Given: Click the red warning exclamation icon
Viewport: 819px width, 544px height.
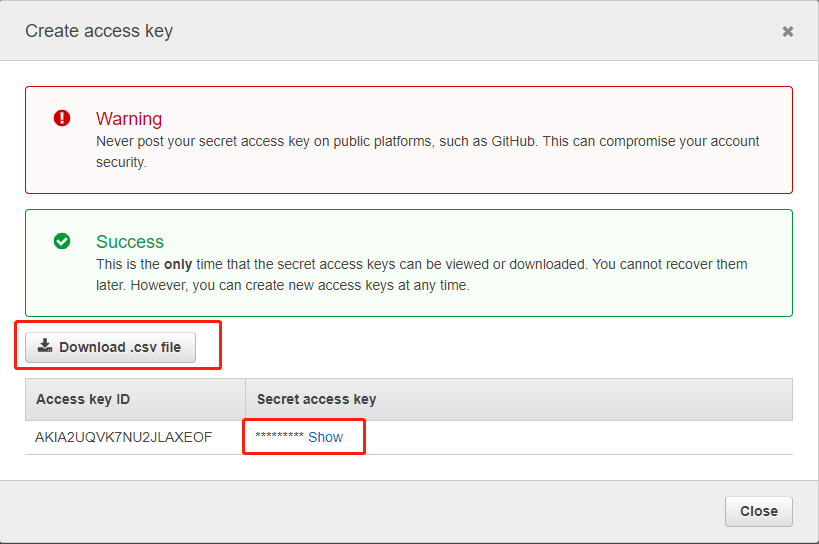Looking at the screenshot, I should pos(62,118).
